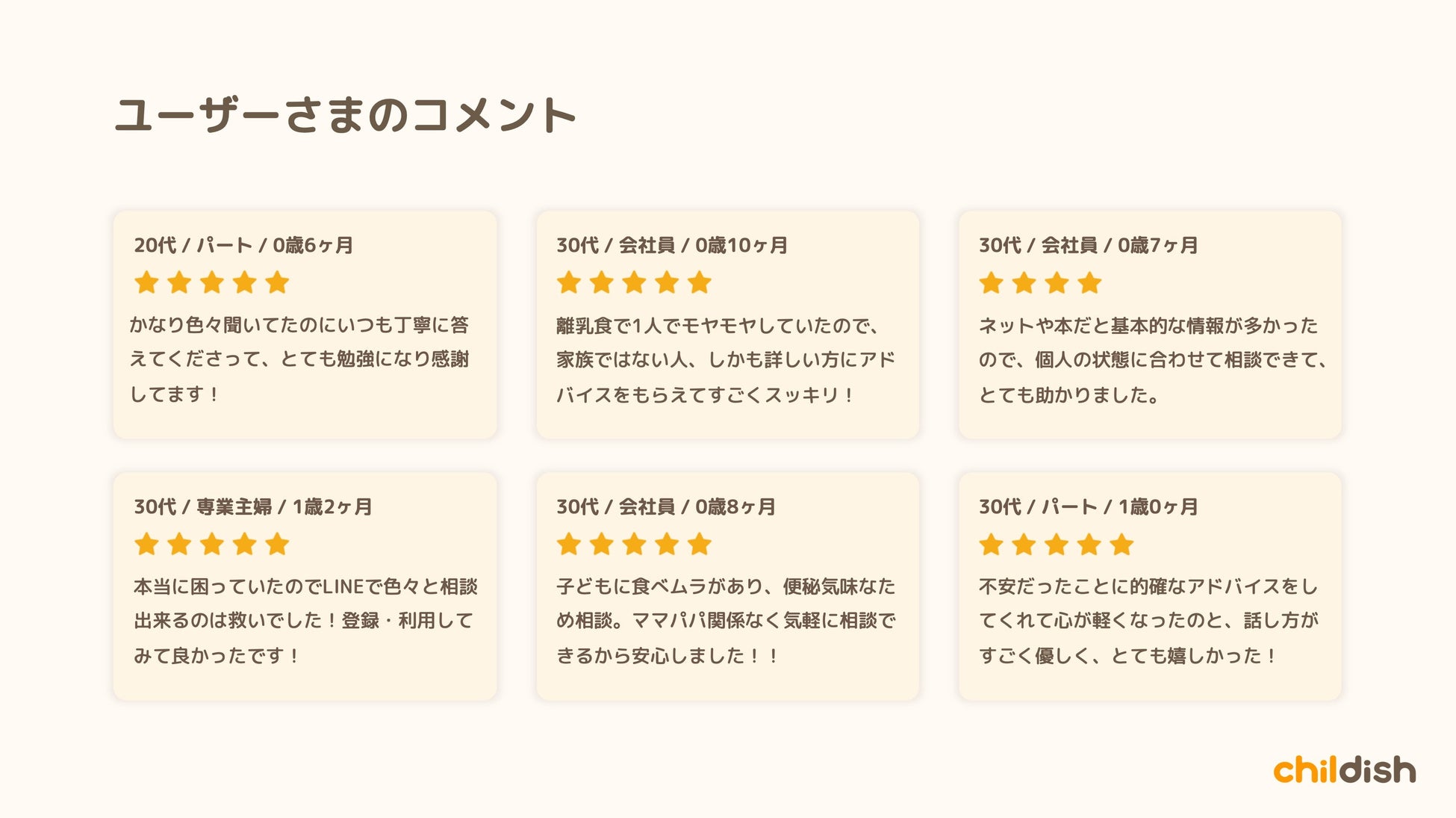
Task: Click the comment starting with 離乳食で1人で
Action: point(725,360)
